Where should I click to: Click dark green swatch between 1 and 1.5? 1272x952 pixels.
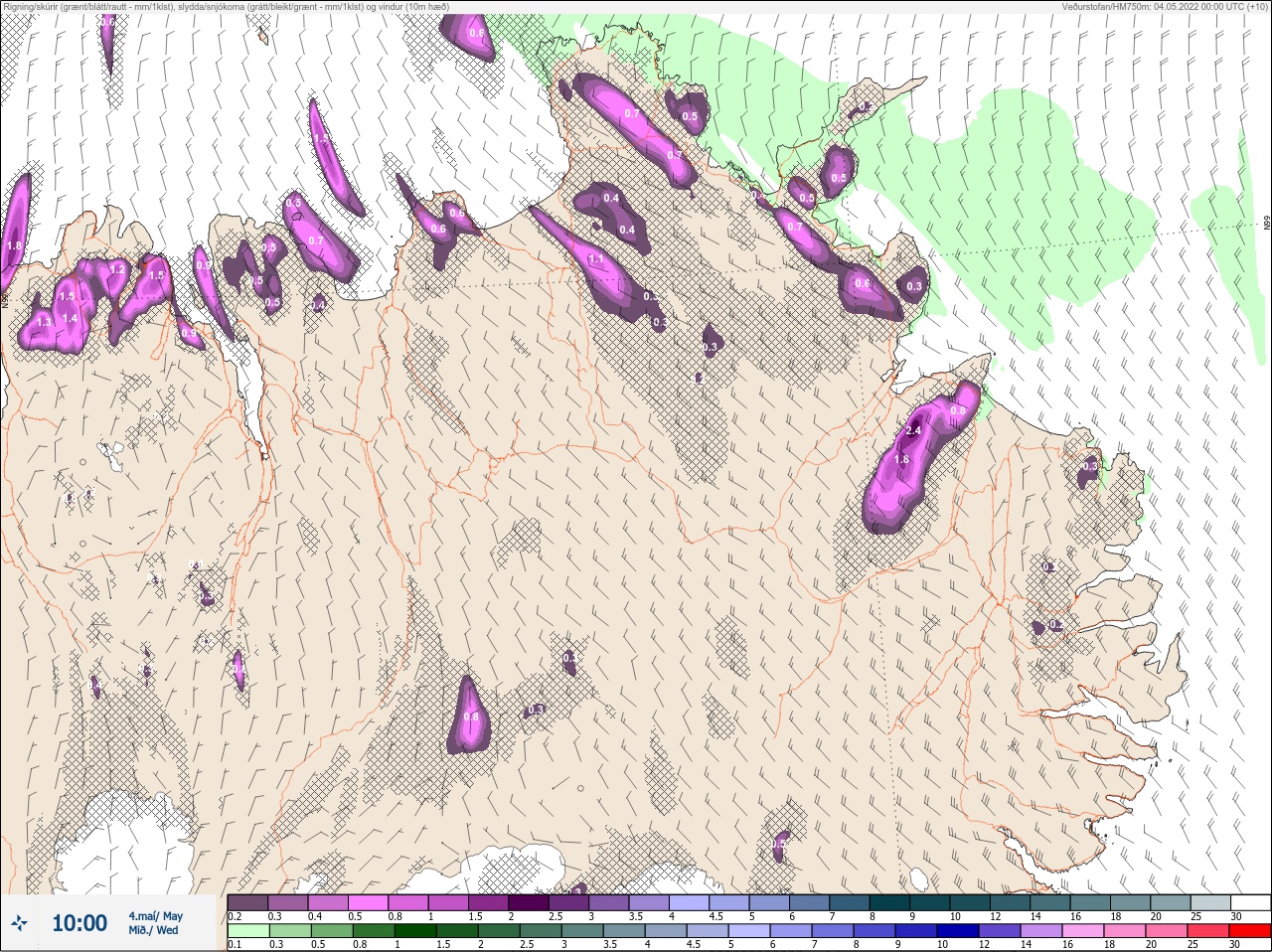point(415,931)
